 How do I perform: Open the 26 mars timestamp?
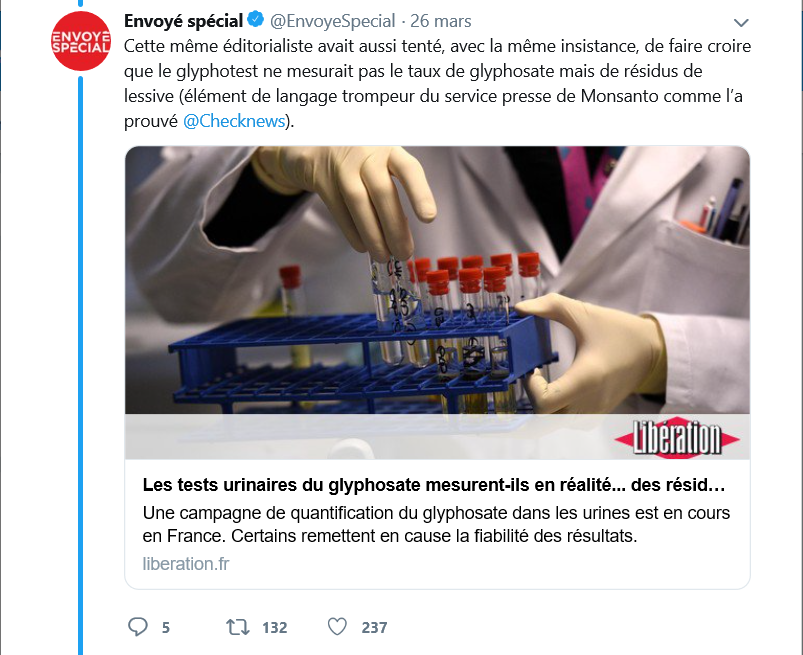click(x=440, y=21)
